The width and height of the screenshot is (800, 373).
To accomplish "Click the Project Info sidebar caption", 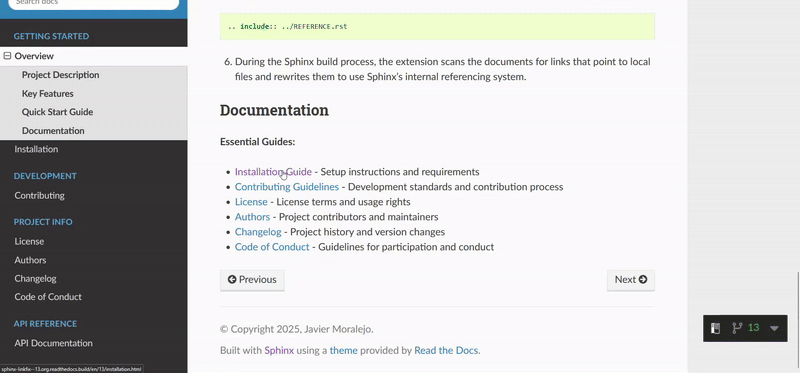I will [43, 222].
